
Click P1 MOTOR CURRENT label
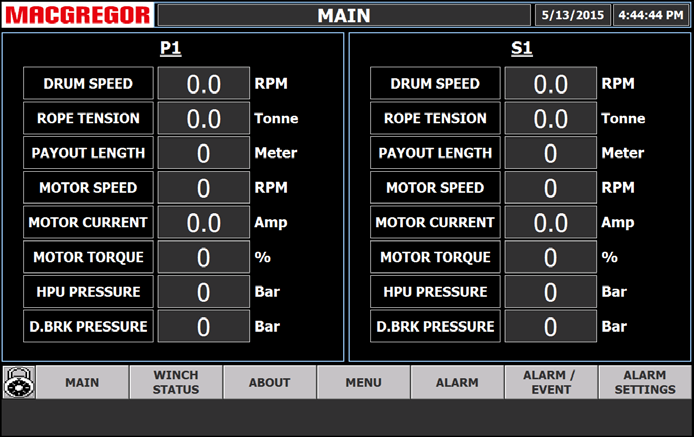88,222
